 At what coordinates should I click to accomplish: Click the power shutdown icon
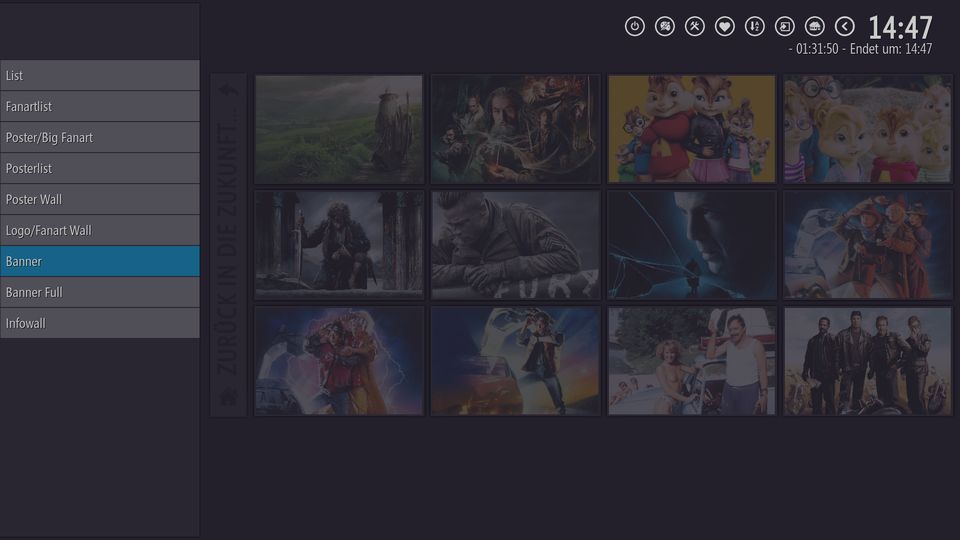[x=634, y=26]
